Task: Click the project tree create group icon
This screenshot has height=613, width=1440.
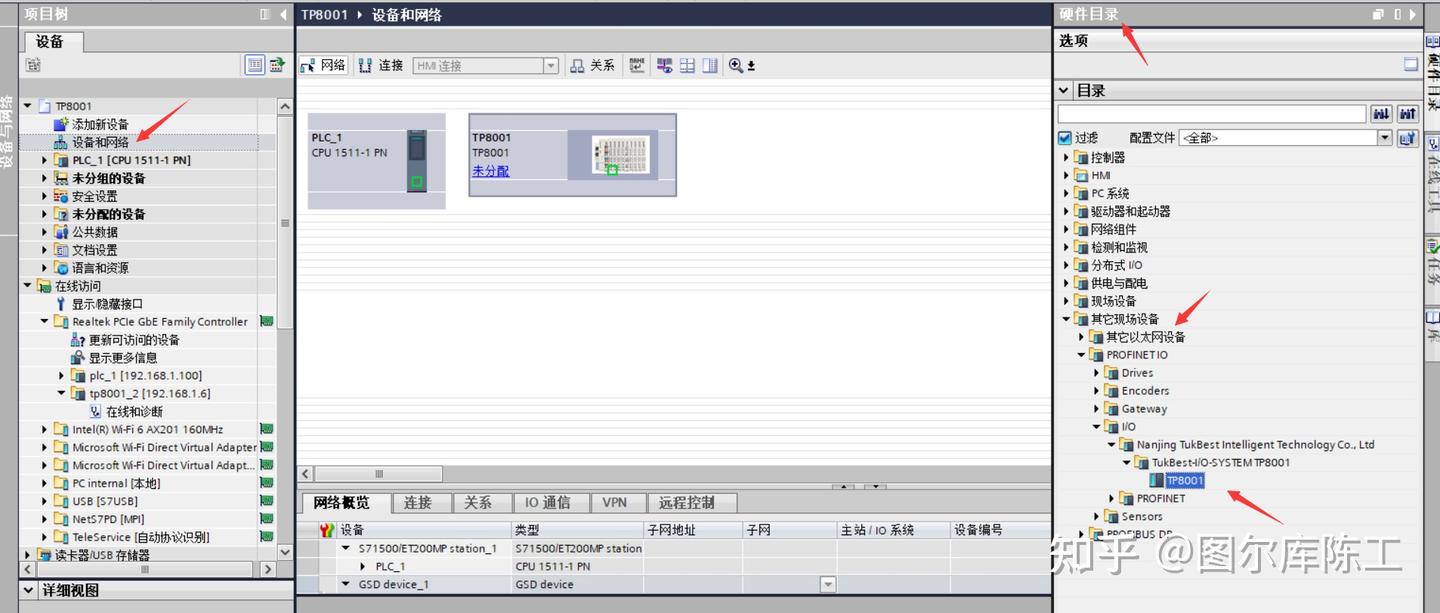Action: click(33, 65)
